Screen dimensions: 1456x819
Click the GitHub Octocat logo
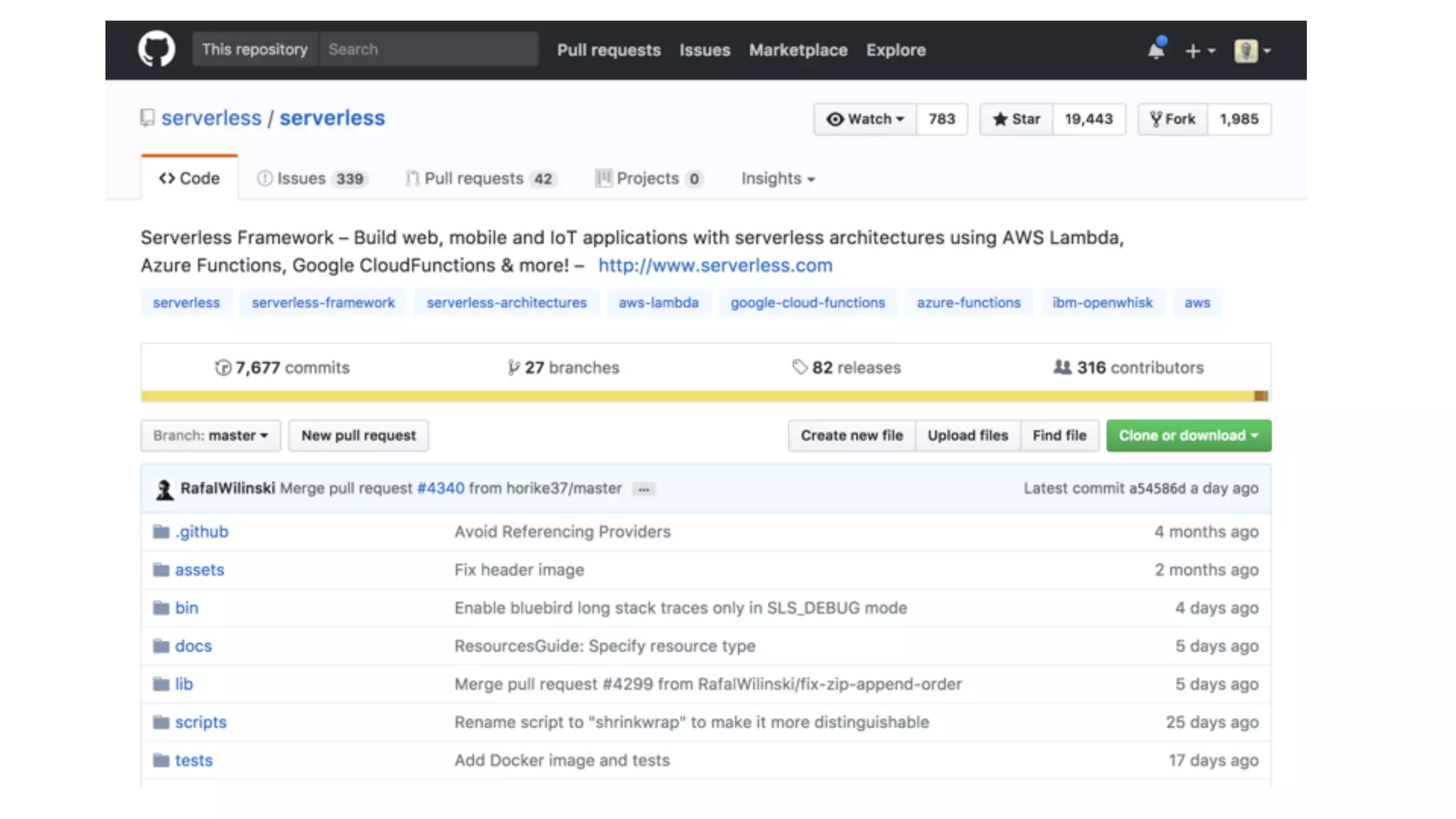pos(156,49)
